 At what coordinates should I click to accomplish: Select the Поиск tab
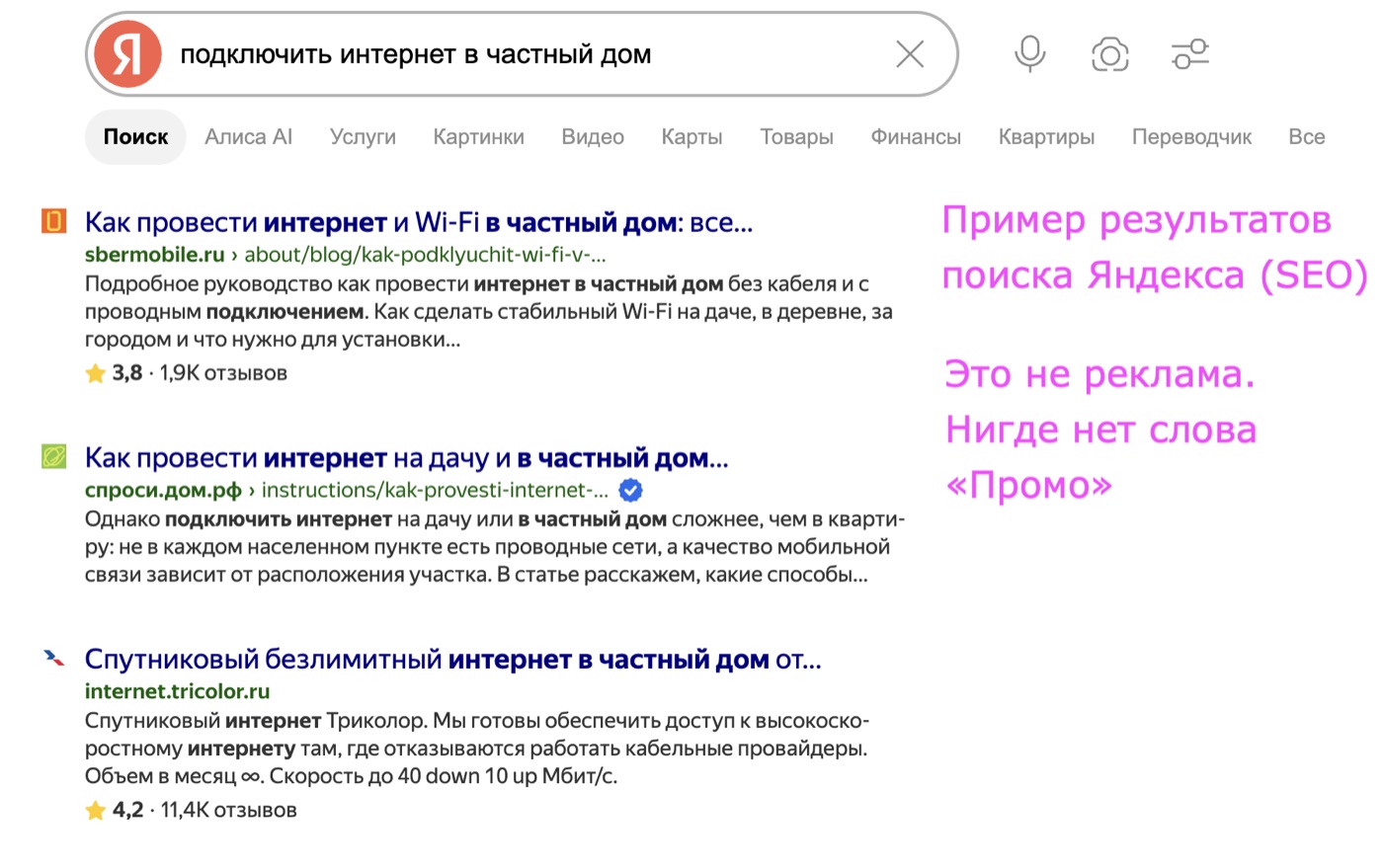[x=136, y=137]
